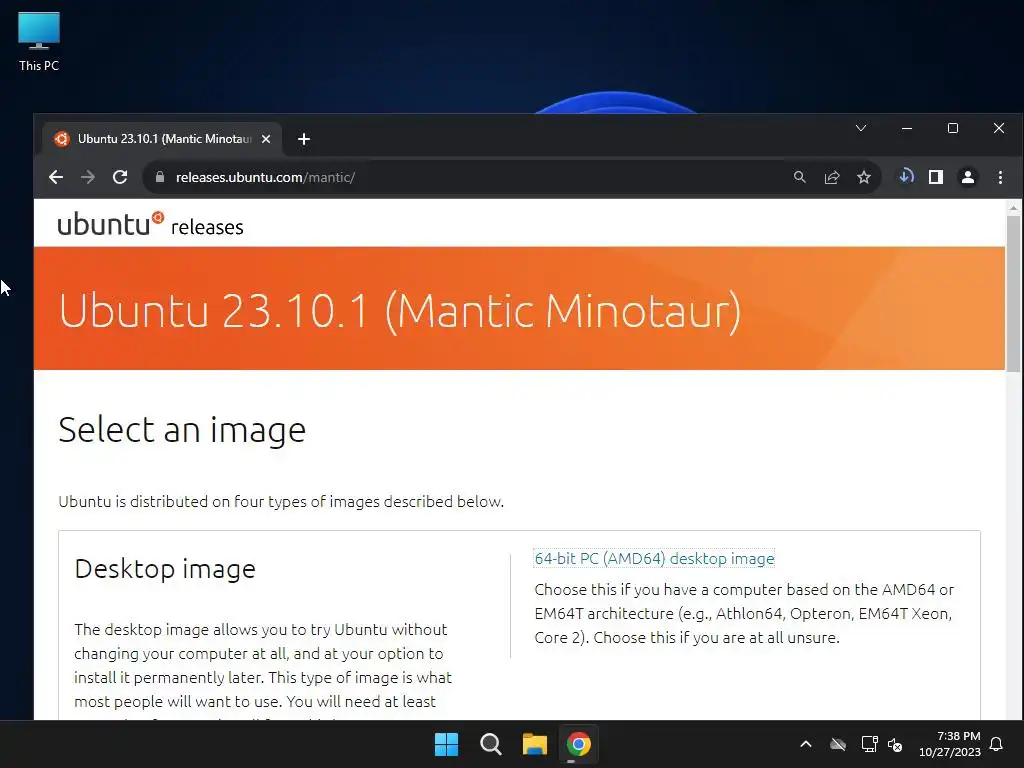Click the 'Select an image' heading
The image size is (1024, 768).
182,430
